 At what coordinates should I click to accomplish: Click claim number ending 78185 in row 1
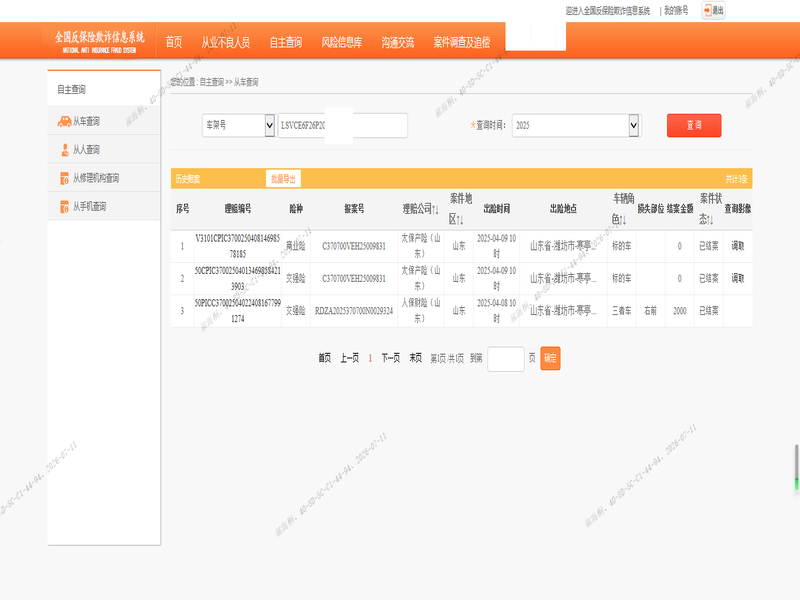(238, 246)
